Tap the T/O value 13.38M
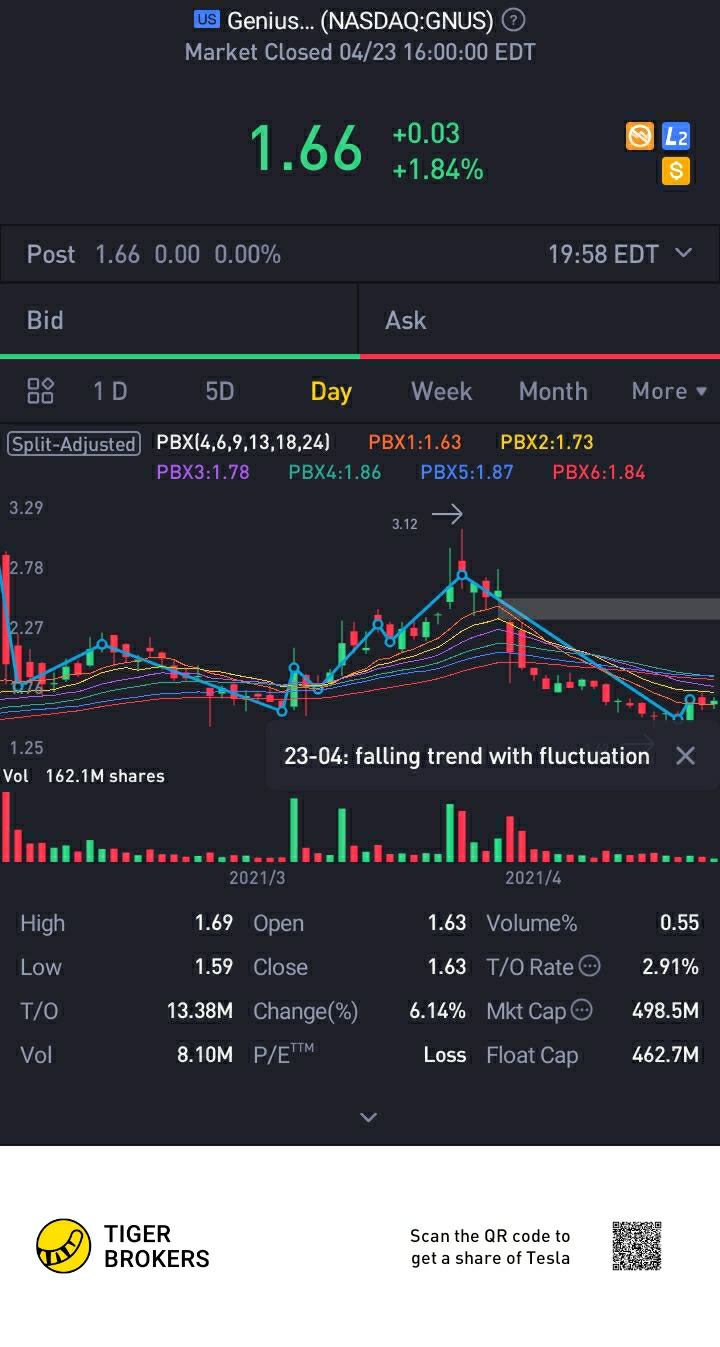Image resolution: width=720 pixels, height=1347 pixels. 200,1010
